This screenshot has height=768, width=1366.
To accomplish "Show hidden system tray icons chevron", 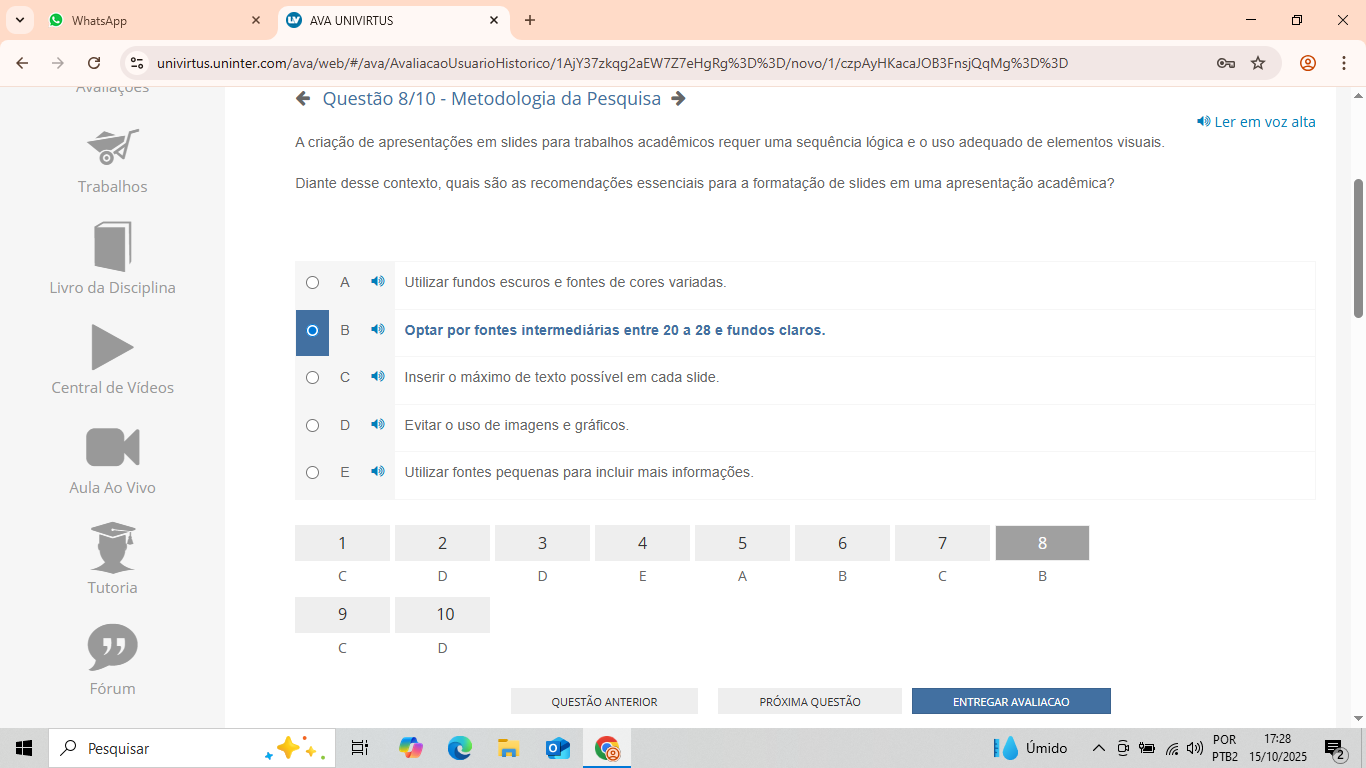I will pyautogui.click(x=1098, y=748).
